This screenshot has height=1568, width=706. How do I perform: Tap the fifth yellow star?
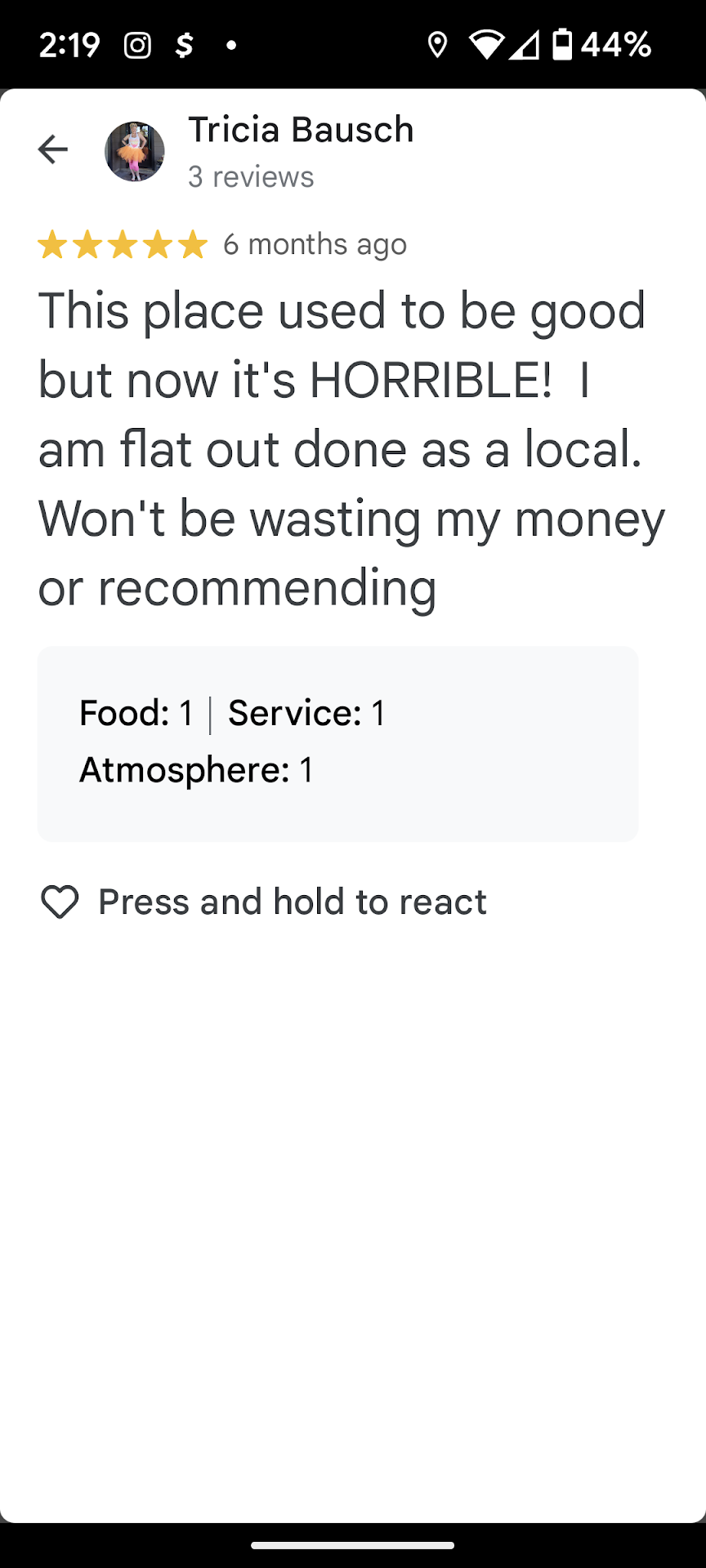[x=193, y=244]
